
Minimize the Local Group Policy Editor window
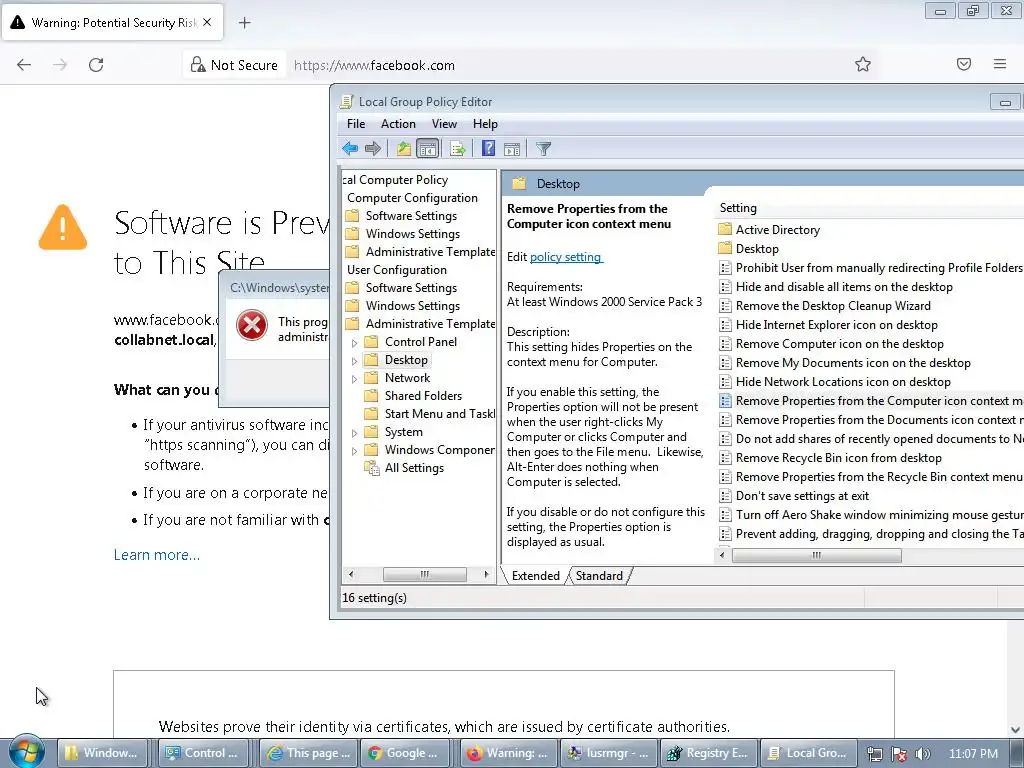(1005, 102)
